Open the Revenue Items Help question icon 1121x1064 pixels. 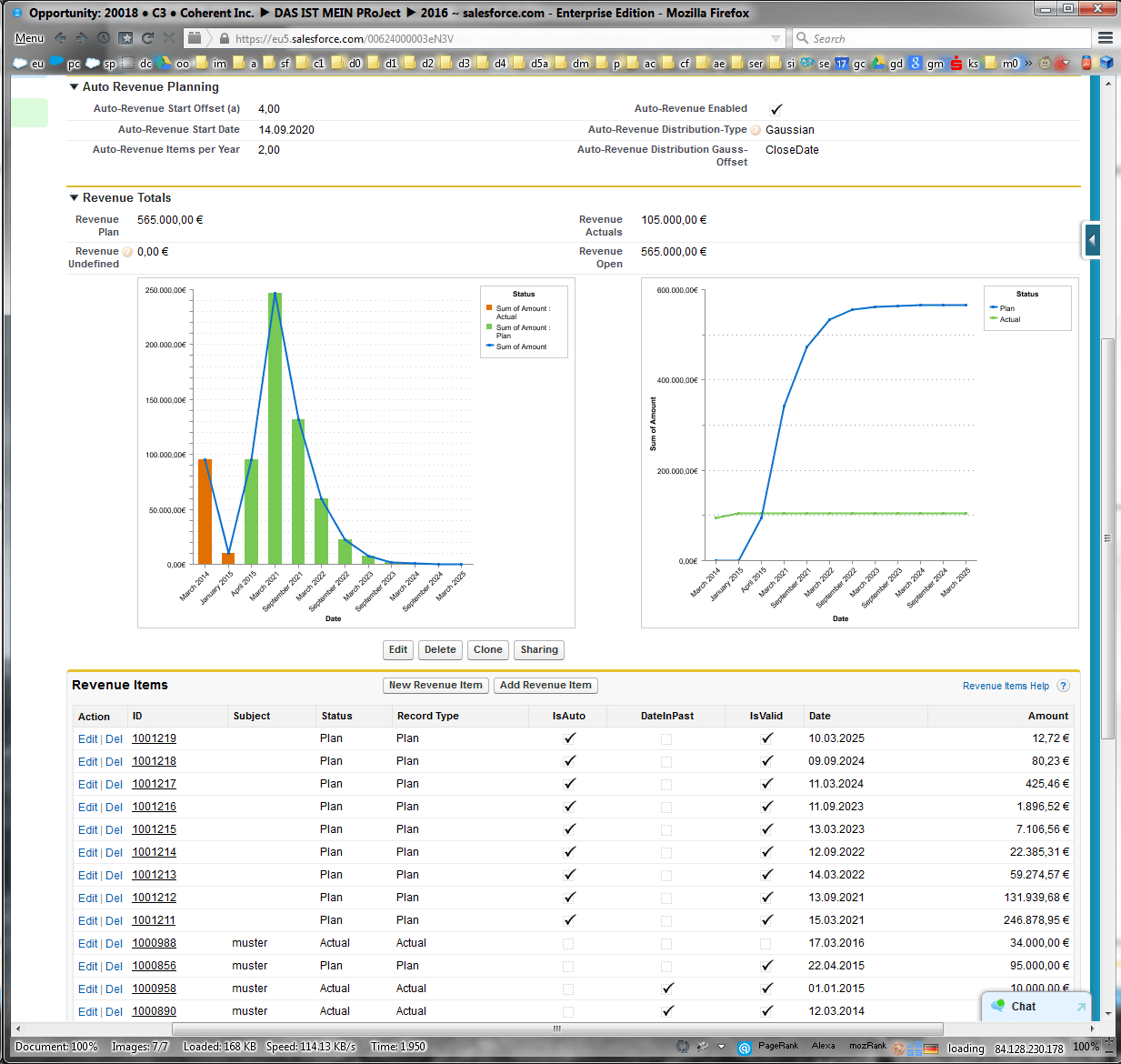tap(1064, 687)
